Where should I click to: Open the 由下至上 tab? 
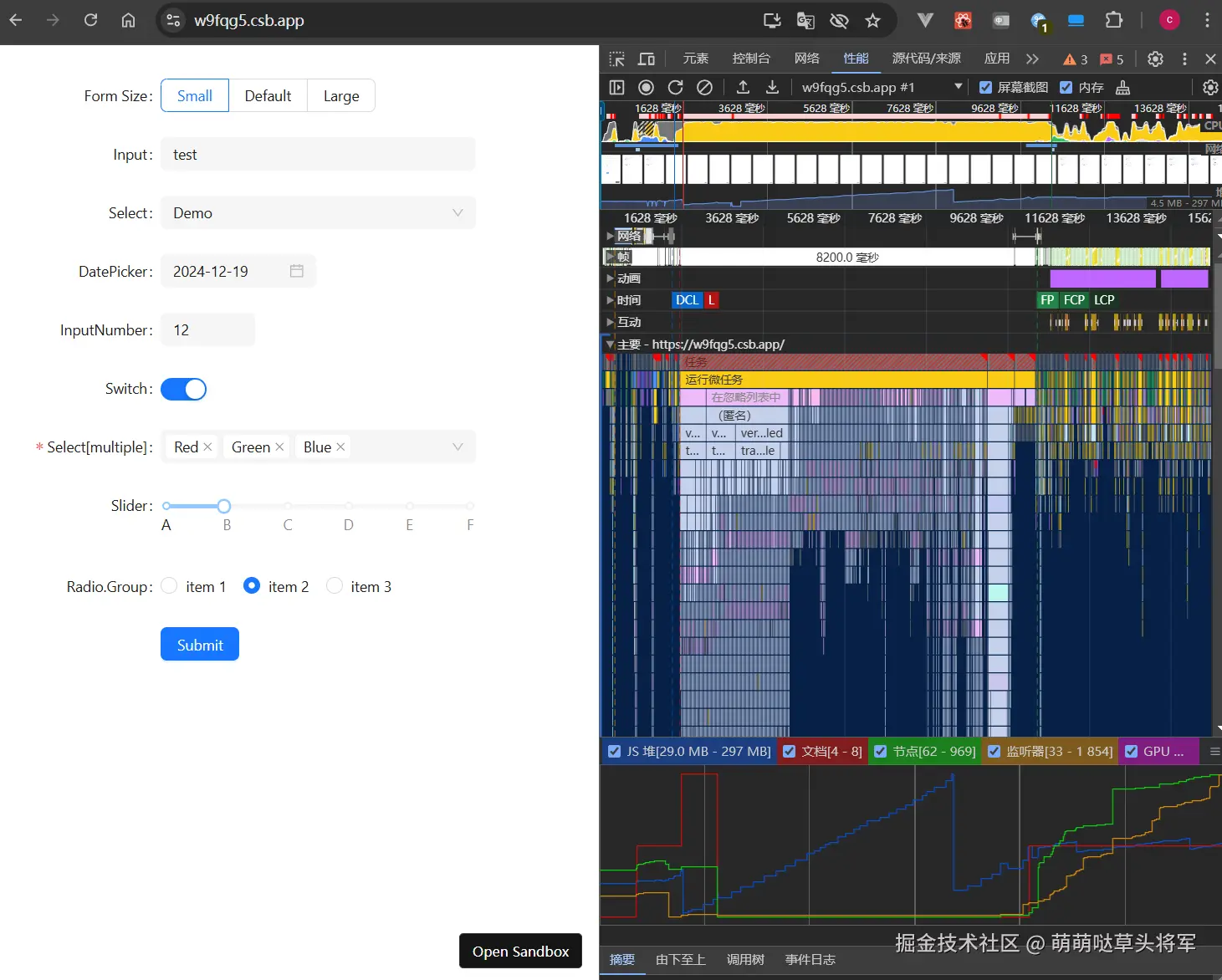681,959
